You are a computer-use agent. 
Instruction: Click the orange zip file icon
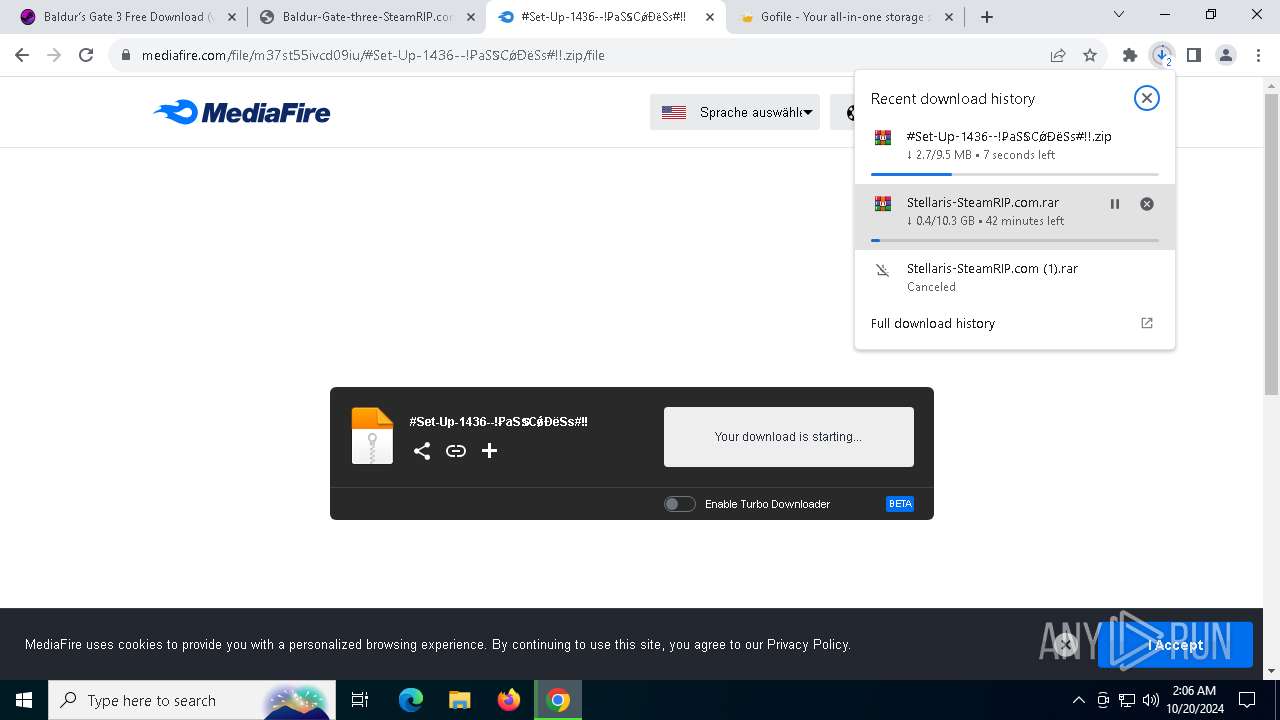pos(372,436)
